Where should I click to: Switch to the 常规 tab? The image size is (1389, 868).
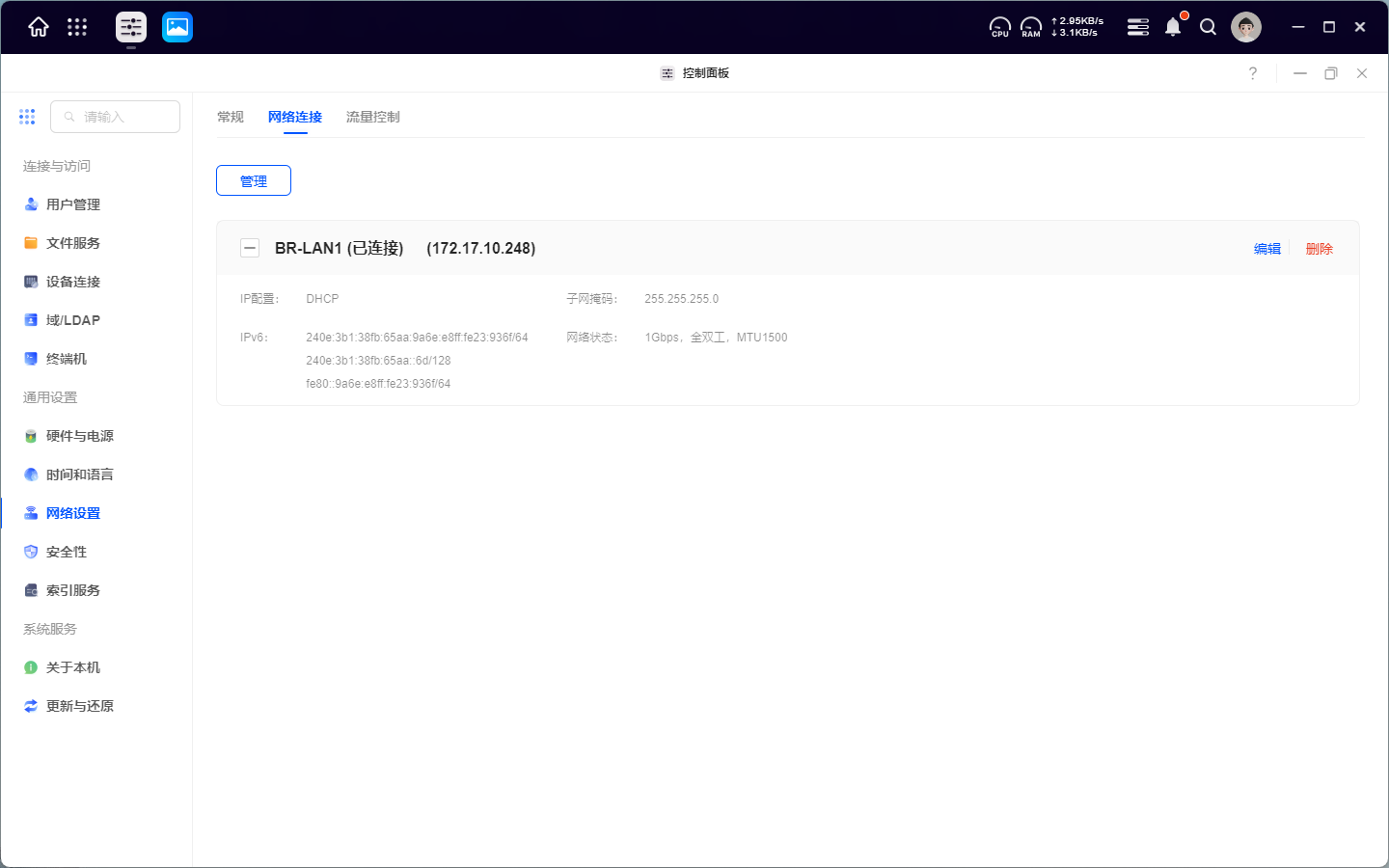231,117
